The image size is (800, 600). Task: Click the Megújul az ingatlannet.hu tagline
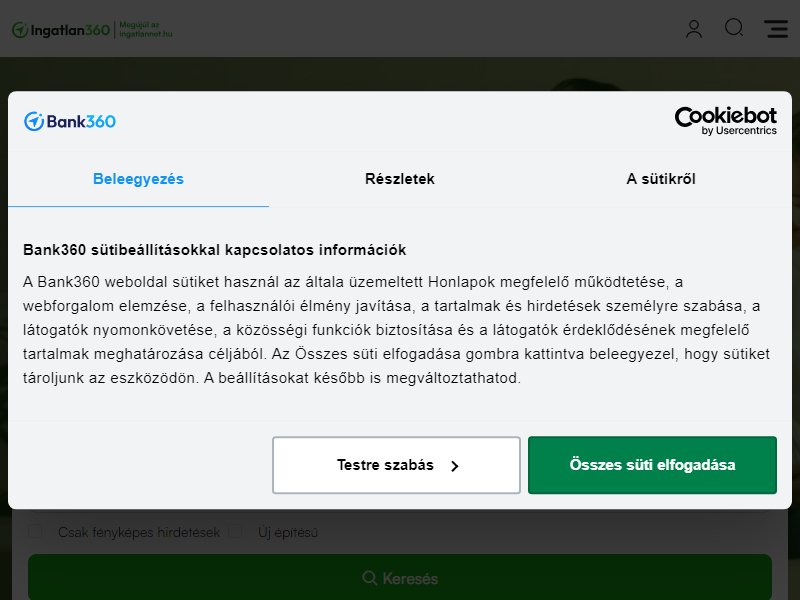[145, 30]
